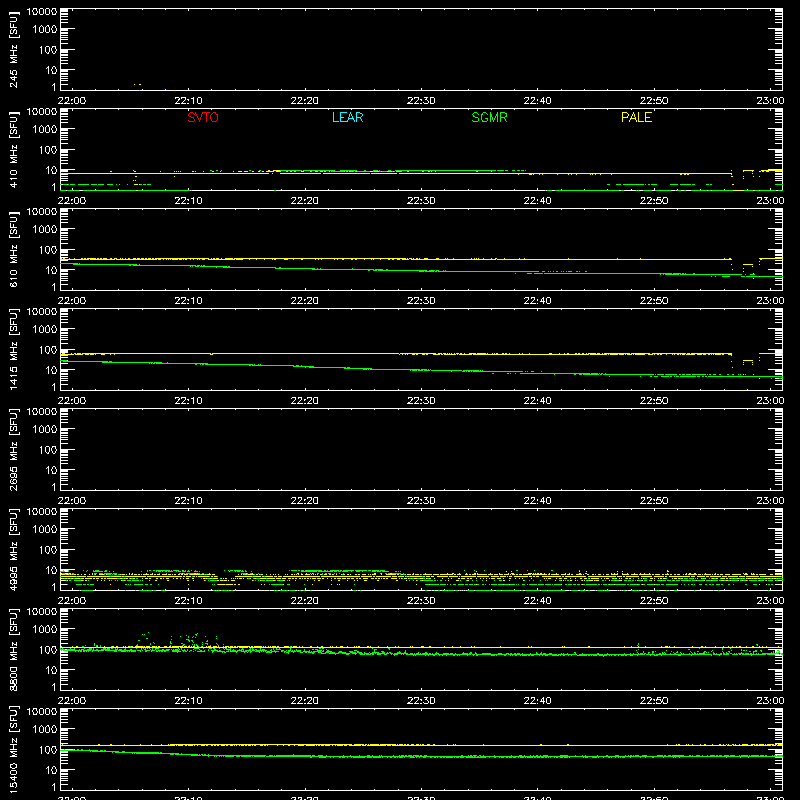Click the red SVTO station legend label

(x=203, y=117)
